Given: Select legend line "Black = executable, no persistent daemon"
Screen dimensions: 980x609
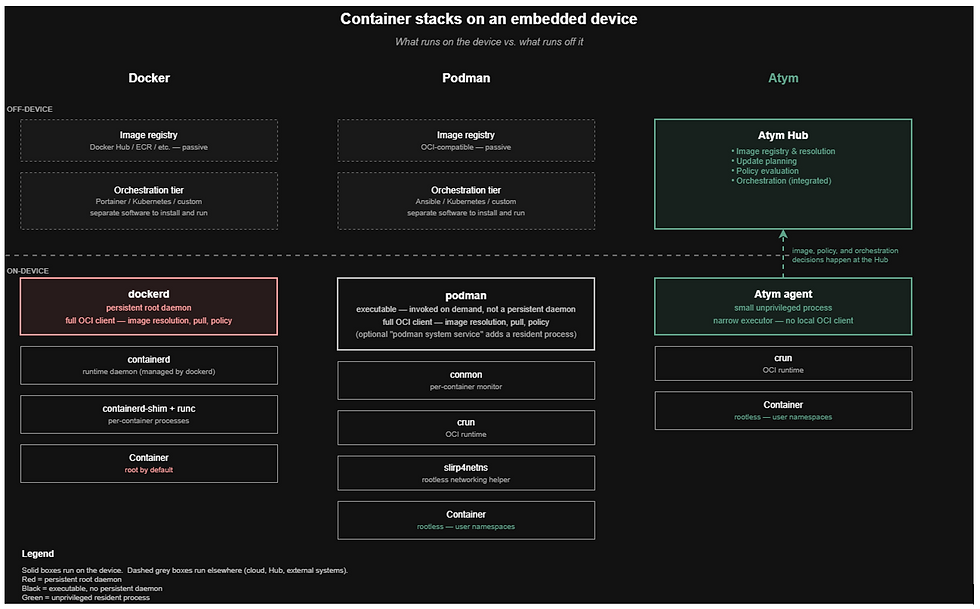Looking at the screenshot, I should click(x=92, y=588).
